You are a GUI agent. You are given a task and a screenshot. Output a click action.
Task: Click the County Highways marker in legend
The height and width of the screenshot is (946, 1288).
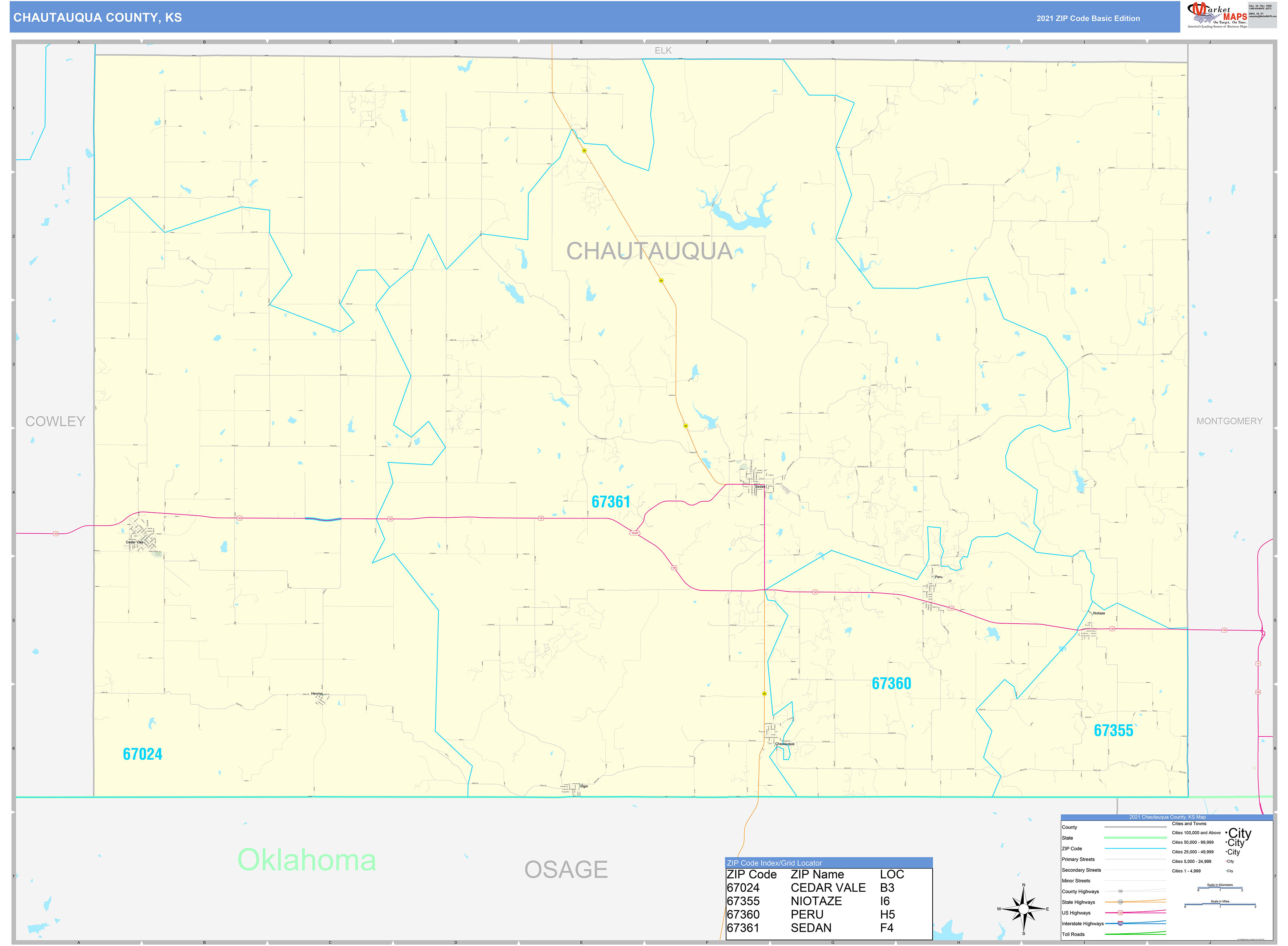point(1120,891)
